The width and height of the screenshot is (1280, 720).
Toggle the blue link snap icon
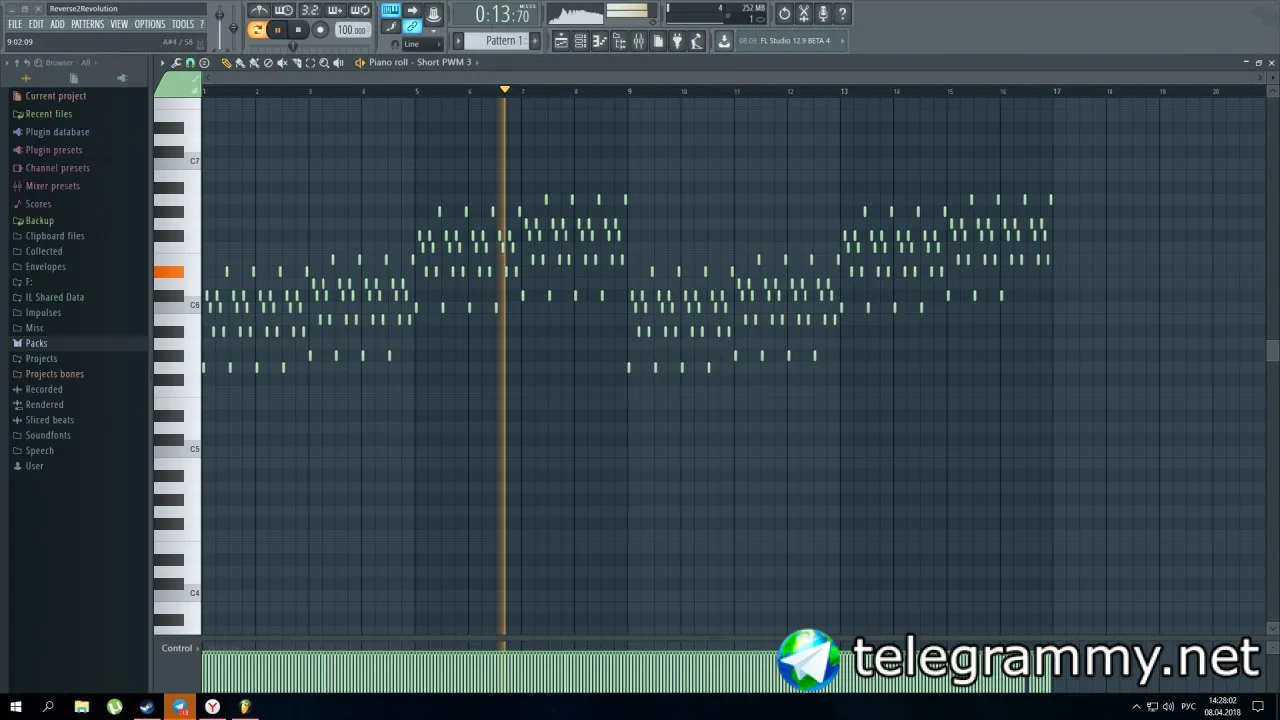[412, 27]
